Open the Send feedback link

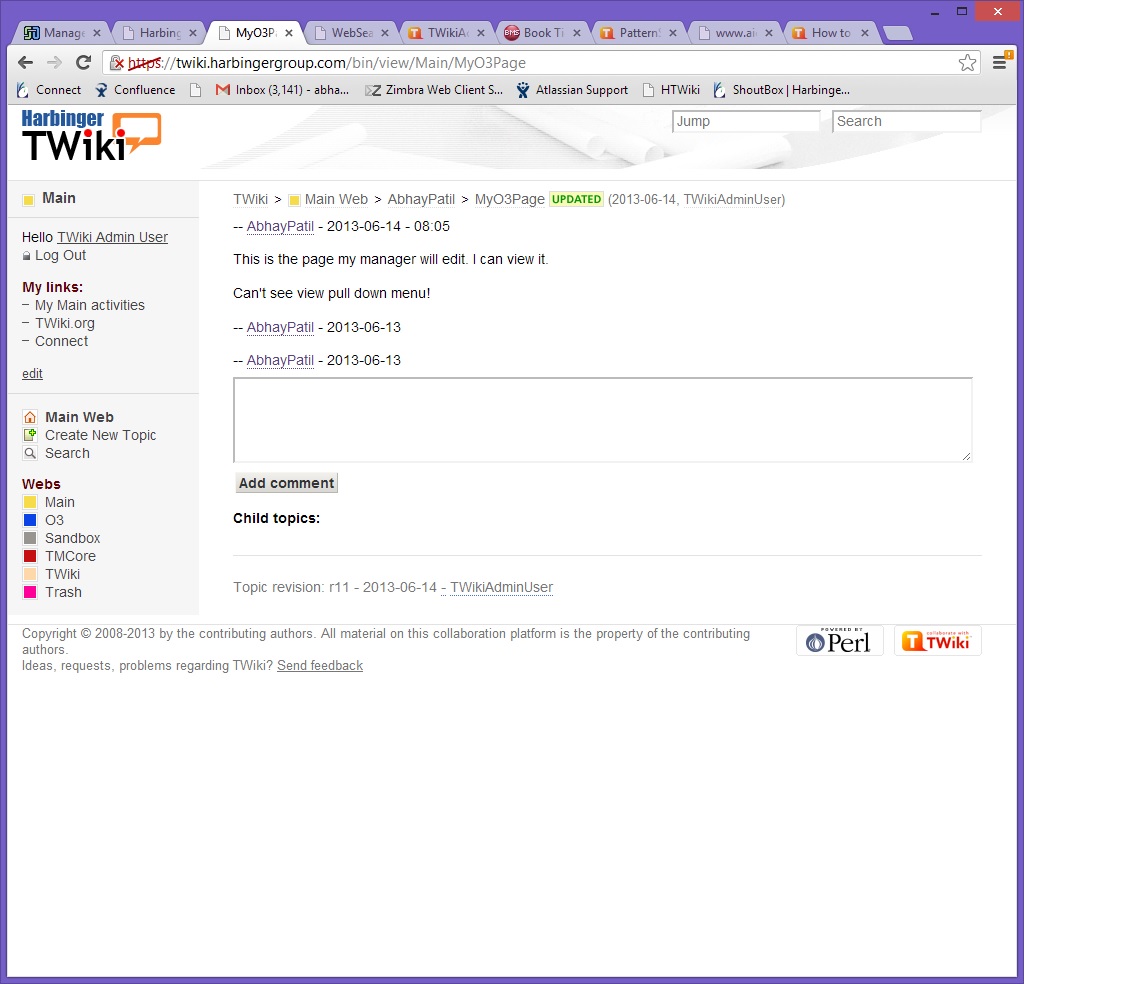click(x=320, y=666)
